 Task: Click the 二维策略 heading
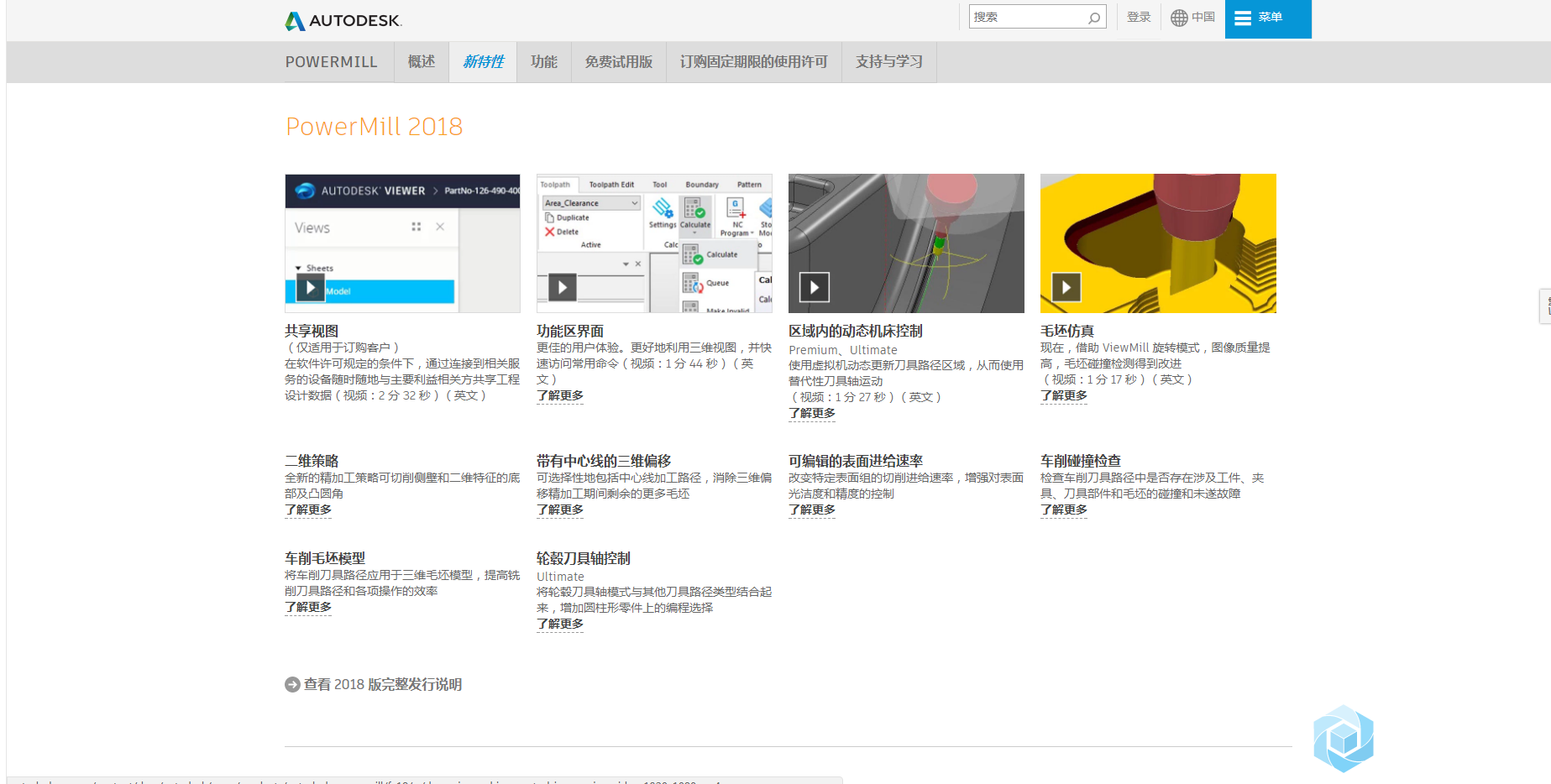[312, 461]
